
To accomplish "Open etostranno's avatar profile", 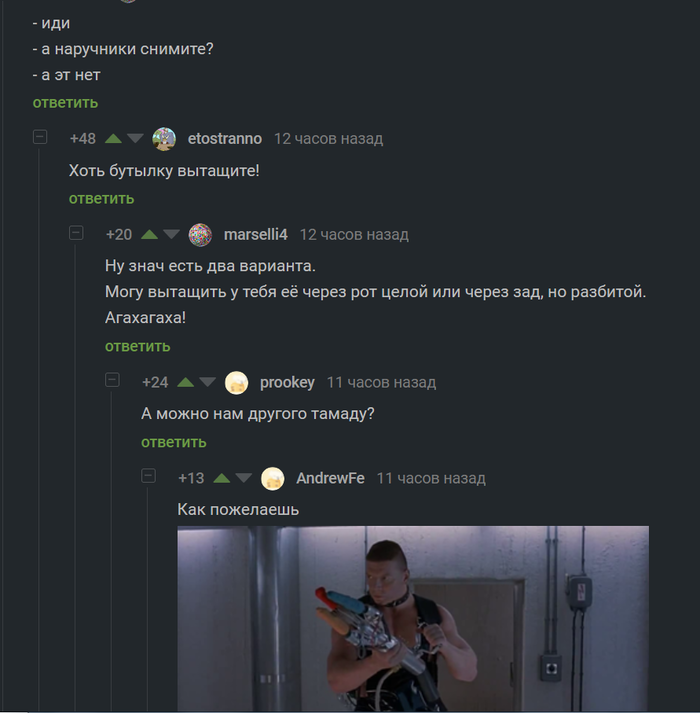I will tap(164, 139).
